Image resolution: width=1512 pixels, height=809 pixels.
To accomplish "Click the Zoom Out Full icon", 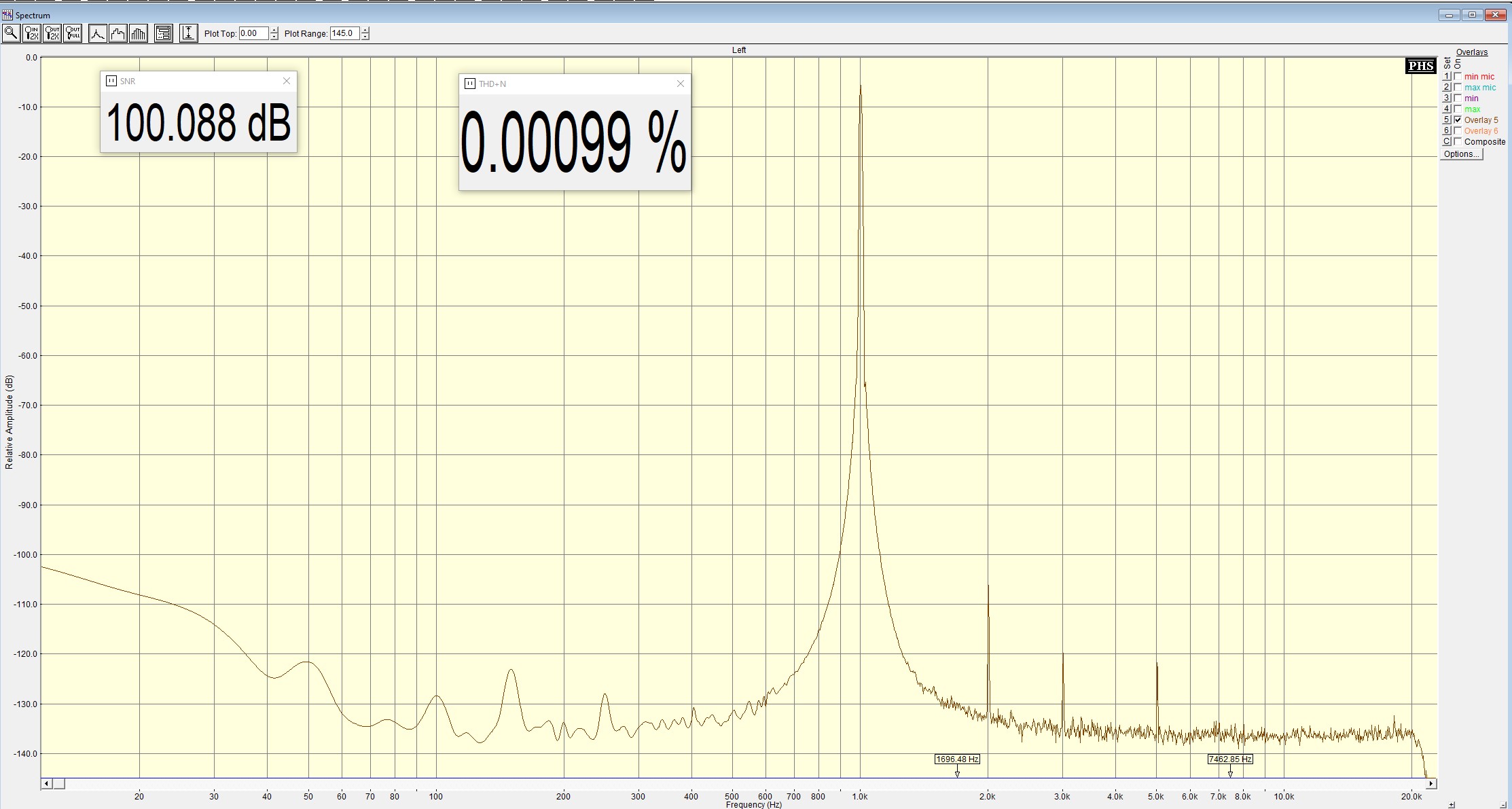I will click(x=73, y=33).
